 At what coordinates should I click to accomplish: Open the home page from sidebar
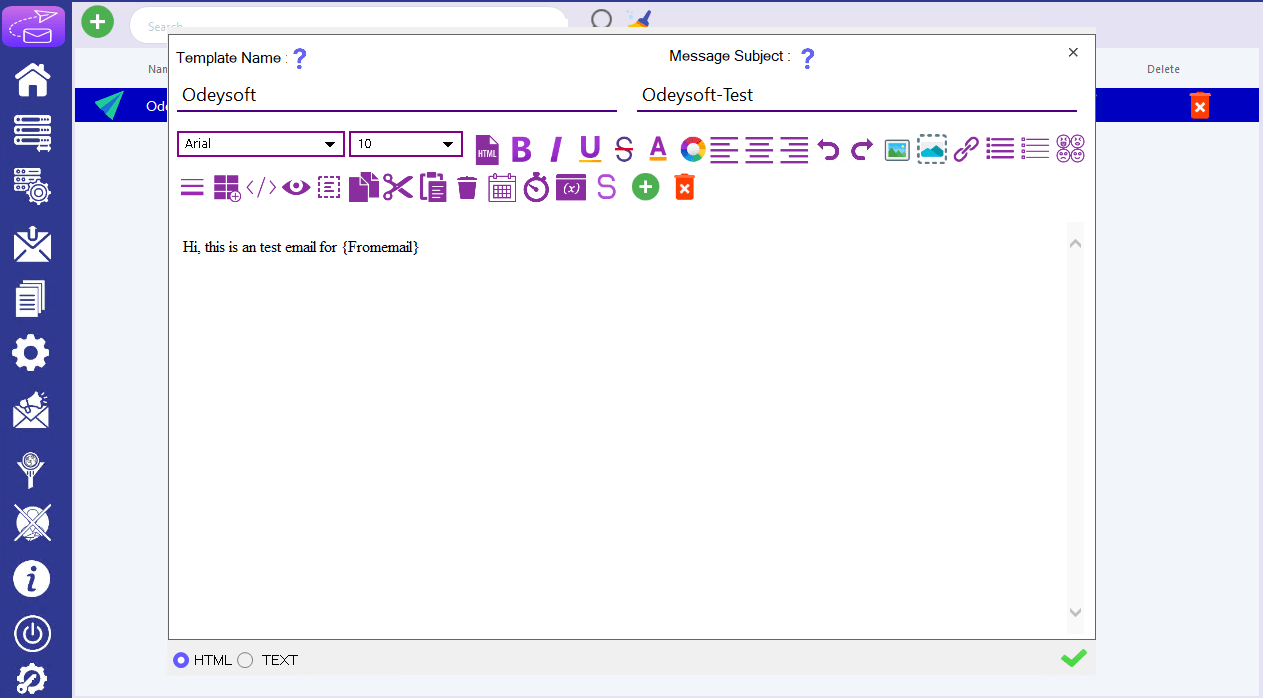pos(32,80)
